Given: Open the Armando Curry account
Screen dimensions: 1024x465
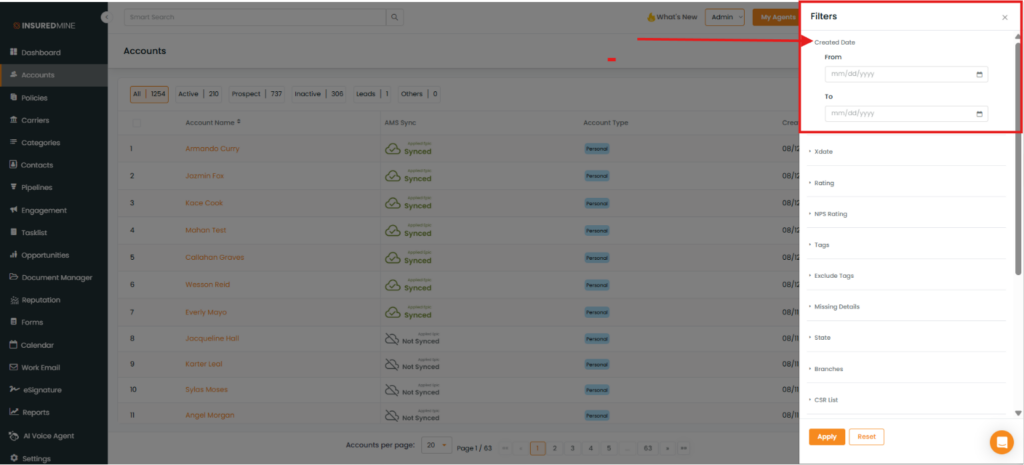Looking at the screenshot, I should [x=212, y=149].
